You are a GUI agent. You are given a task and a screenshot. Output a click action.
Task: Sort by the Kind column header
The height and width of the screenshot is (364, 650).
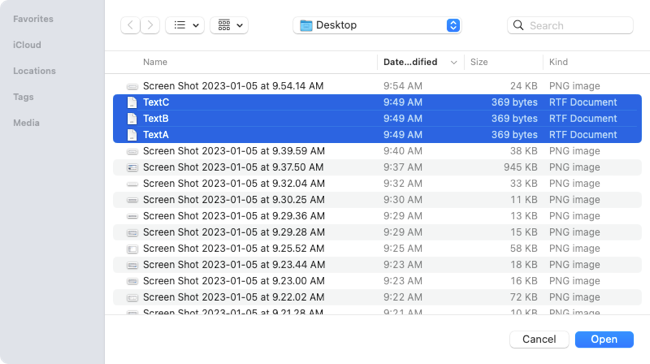pos(558,62)
